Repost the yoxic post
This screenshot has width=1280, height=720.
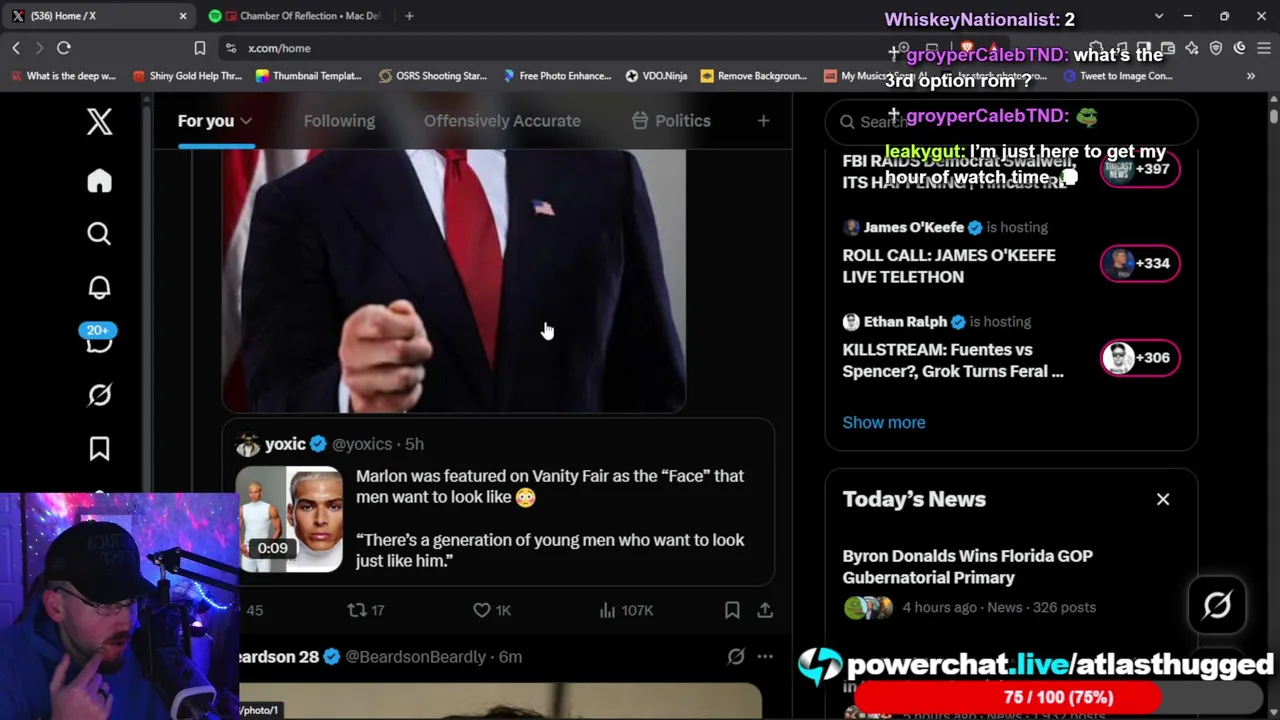coord(365,610)
